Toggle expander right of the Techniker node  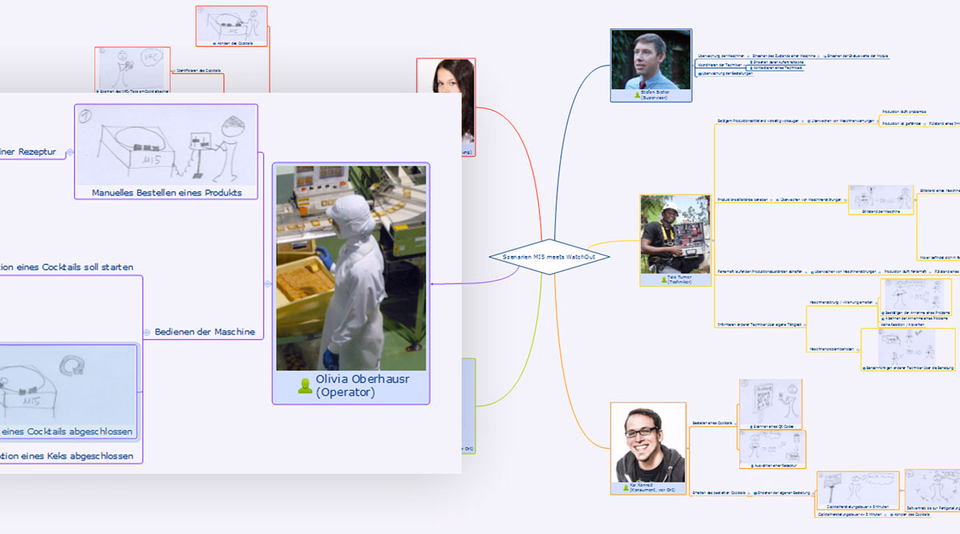tap(713, 241)
